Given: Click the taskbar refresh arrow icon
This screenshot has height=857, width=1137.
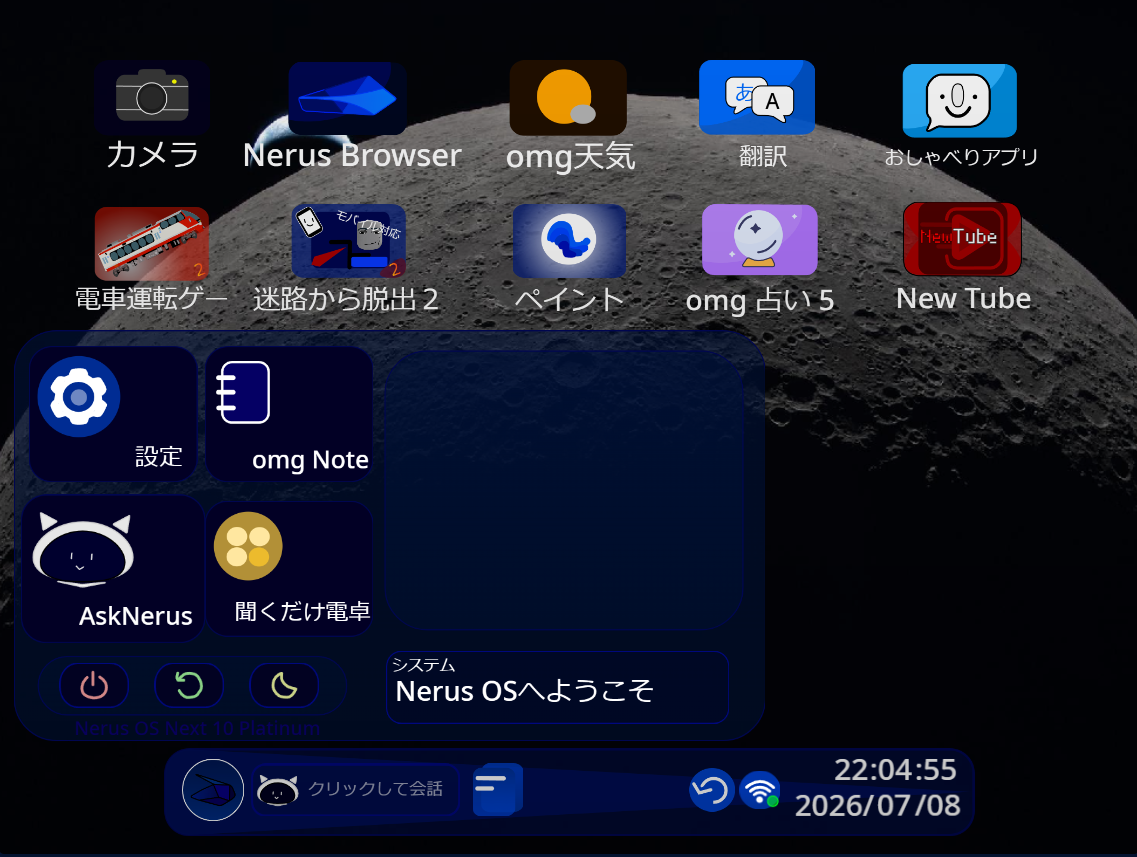Looking at the screenshot, I should pyautogui.click(x=711, y=790).
